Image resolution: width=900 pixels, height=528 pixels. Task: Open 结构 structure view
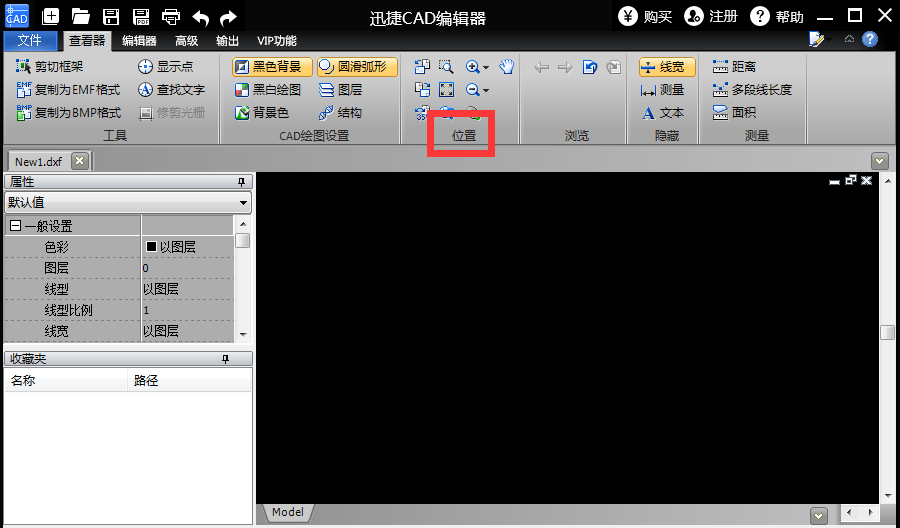(340, 112)
